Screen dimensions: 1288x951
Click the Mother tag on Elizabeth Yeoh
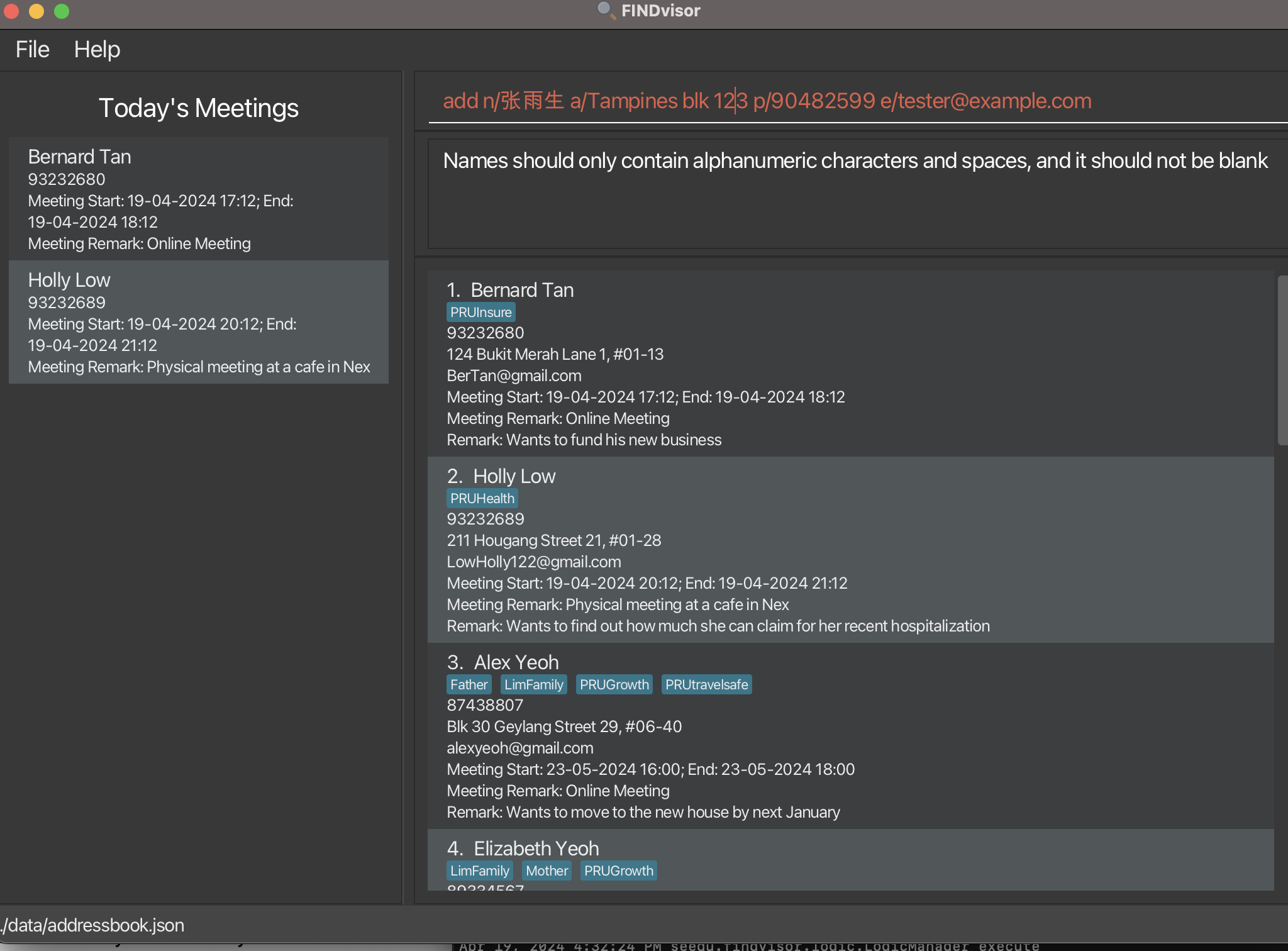click(x=547, y=870)
